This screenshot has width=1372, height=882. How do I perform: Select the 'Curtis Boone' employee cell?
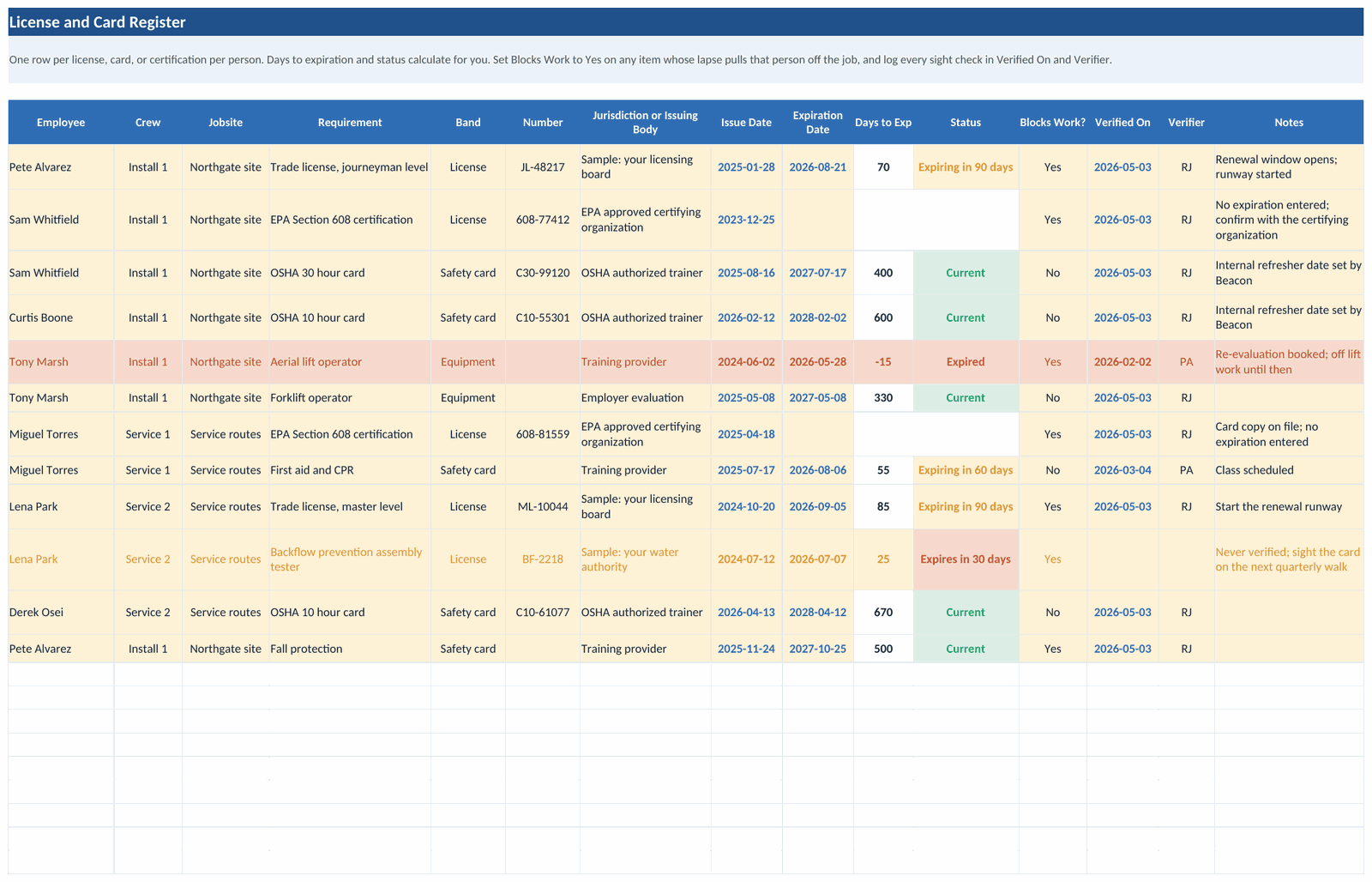tap(61, 317)
